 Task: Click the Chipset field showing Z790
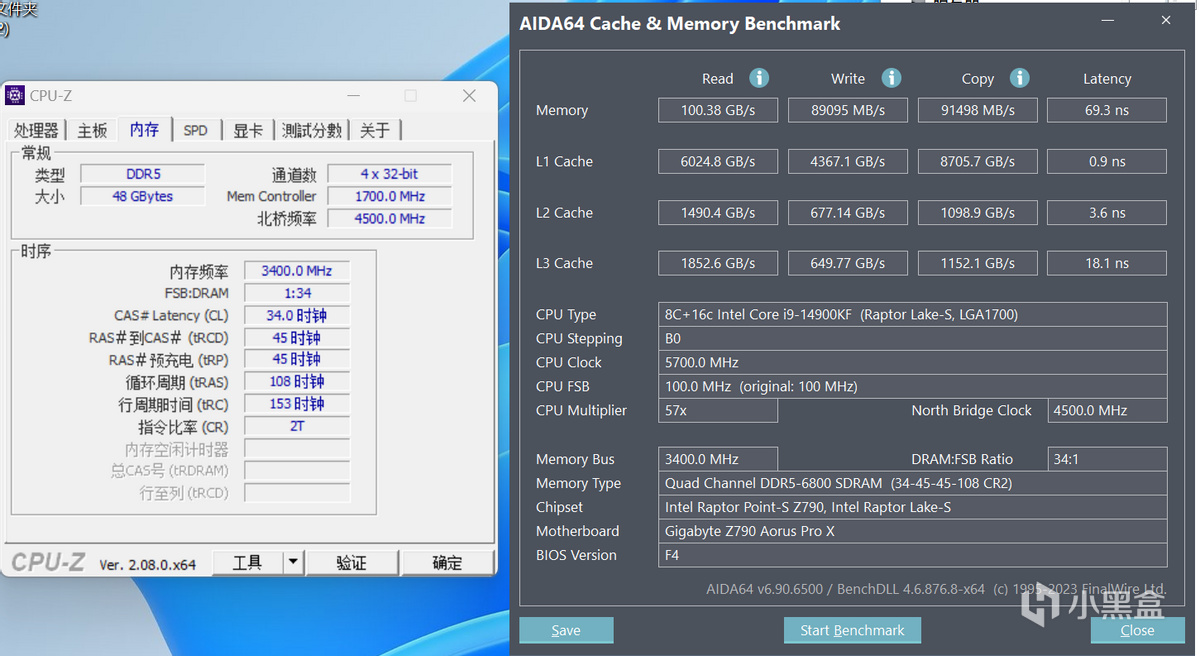[912, 507]
